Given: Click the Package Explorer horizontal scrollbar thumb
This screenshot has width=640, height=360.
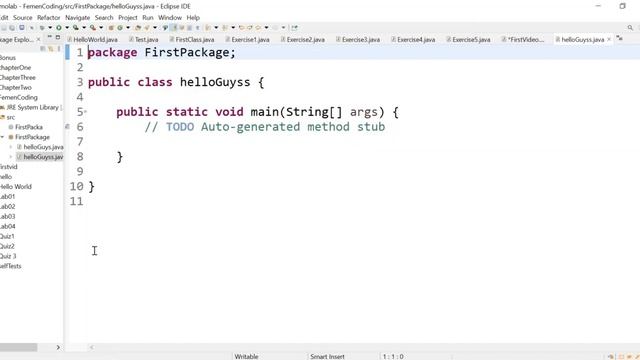Looking at the screenshot, I should (18, 347).
